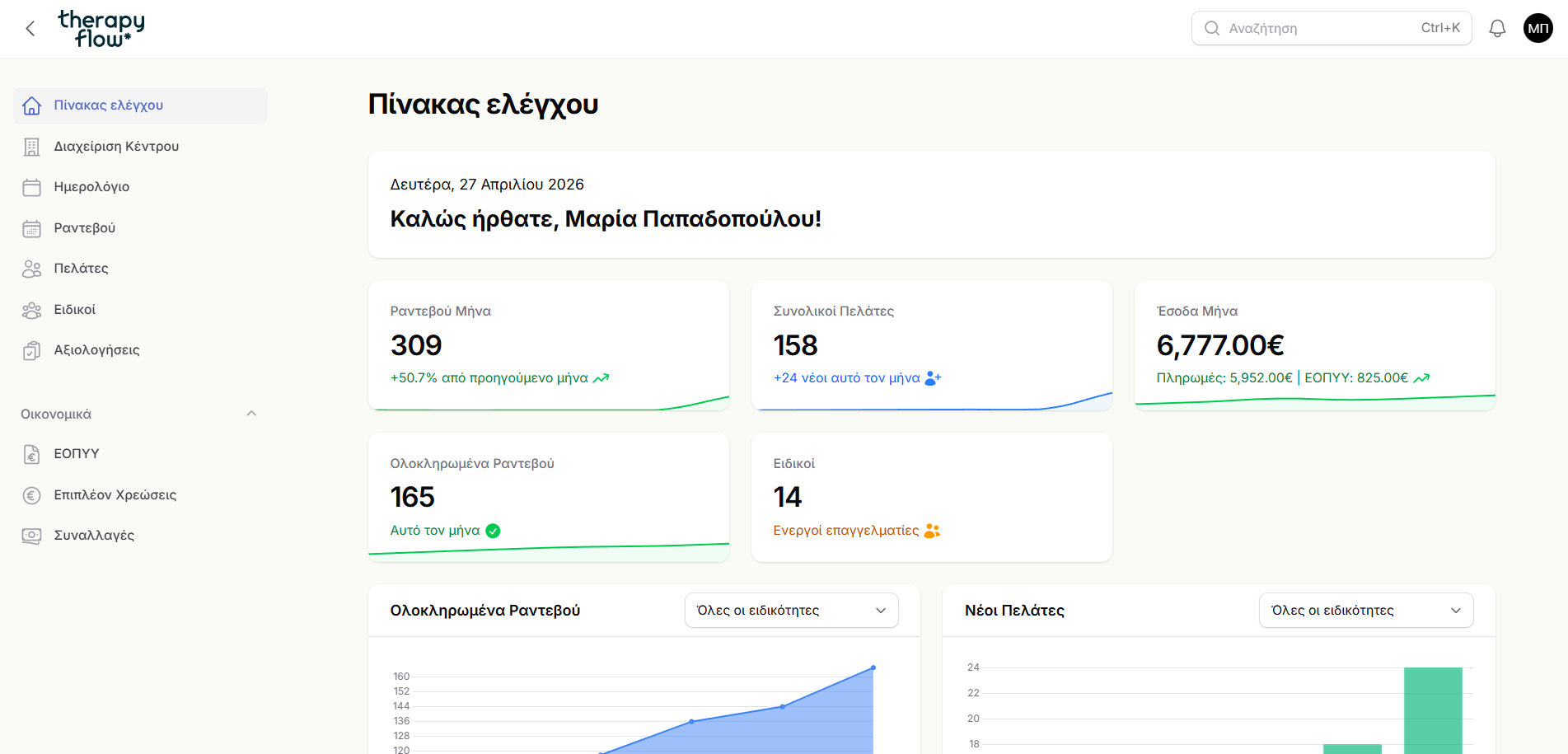Click the Ctrl+K shortcut hint
1568x754 pixels.
click(x=1440, y=28)
